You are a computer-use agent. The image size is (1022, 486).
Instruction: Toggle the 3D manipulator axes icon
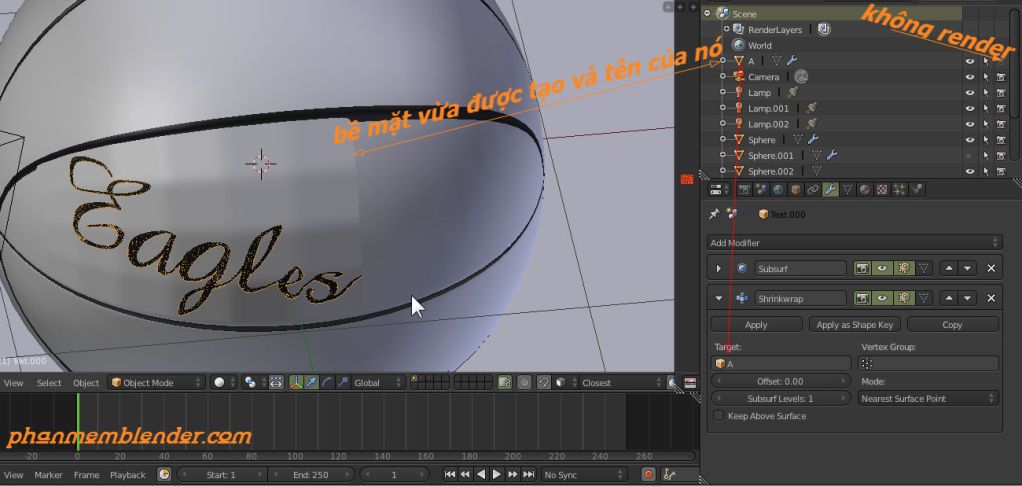point(296,382)
